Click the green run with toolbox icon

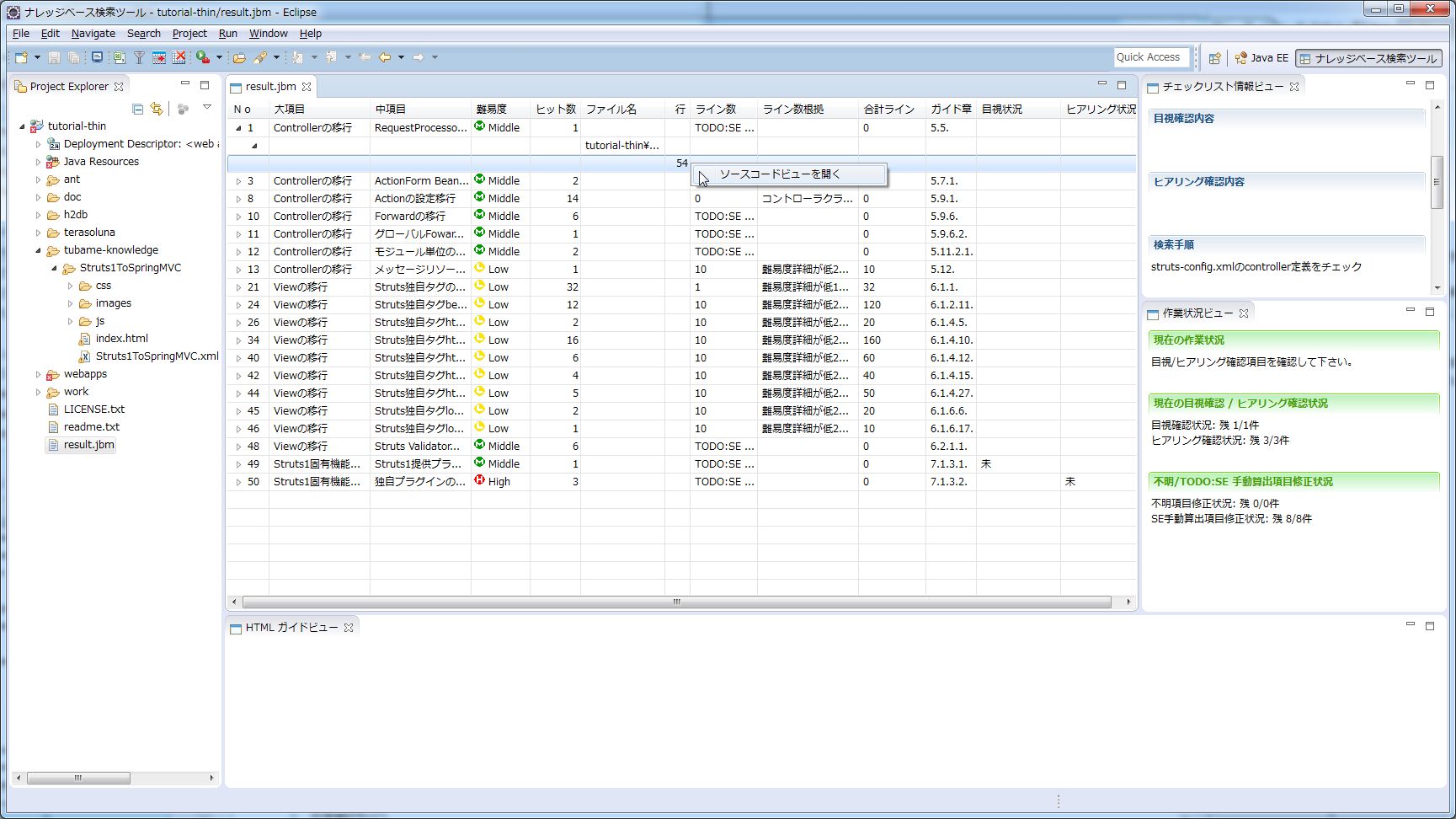tap(203, 57)
